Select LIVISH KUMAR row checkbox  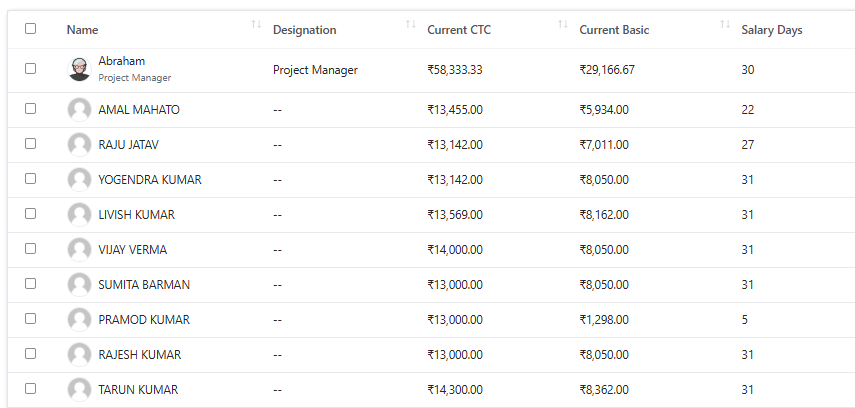[30, 214]
